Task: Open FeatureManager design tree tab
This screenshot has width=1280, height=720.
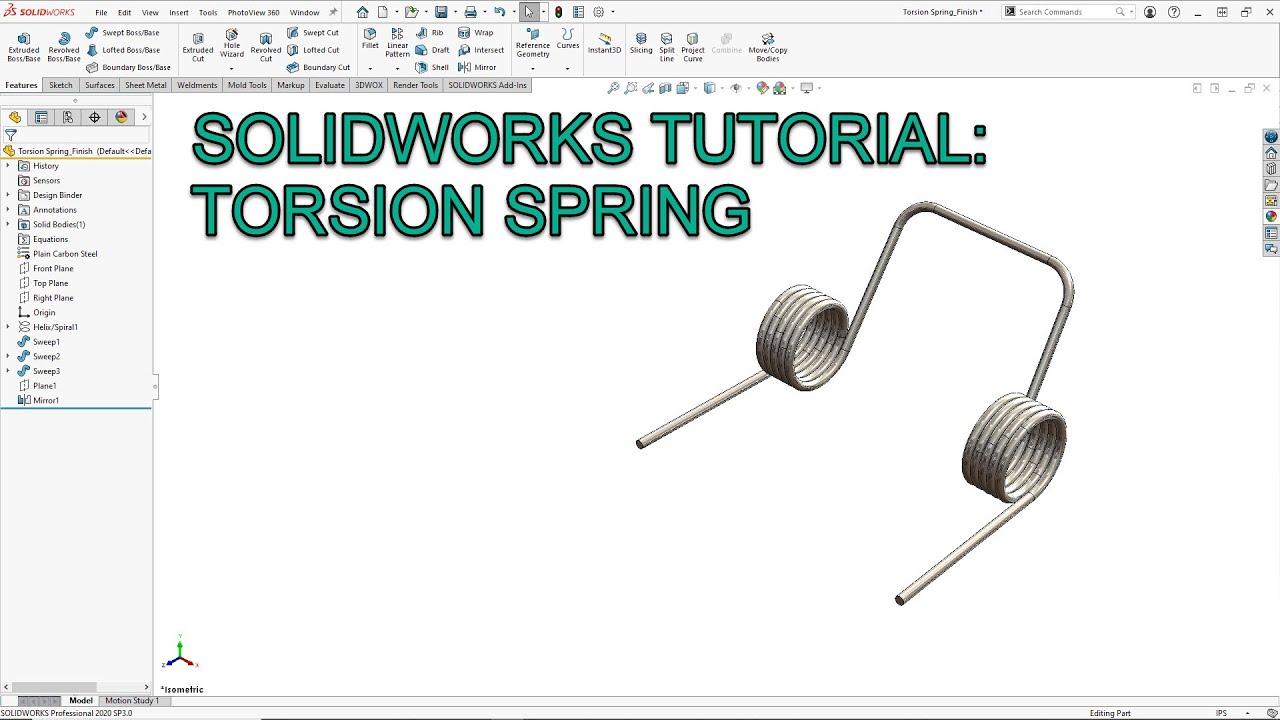Action: [x=15, y=117]
